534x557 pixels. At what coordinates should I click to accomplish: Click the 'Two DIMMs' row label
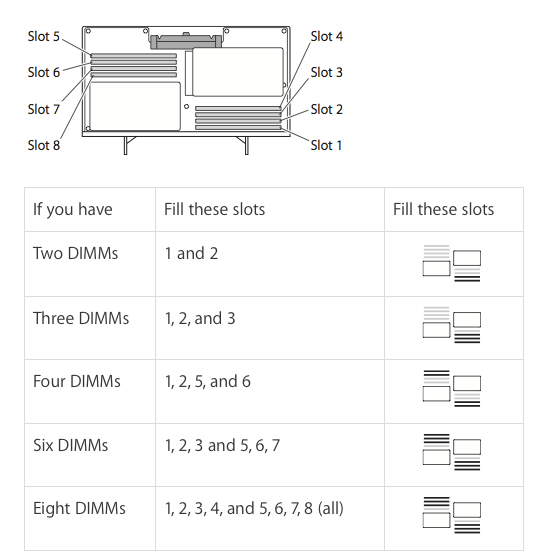pos(75,254)
